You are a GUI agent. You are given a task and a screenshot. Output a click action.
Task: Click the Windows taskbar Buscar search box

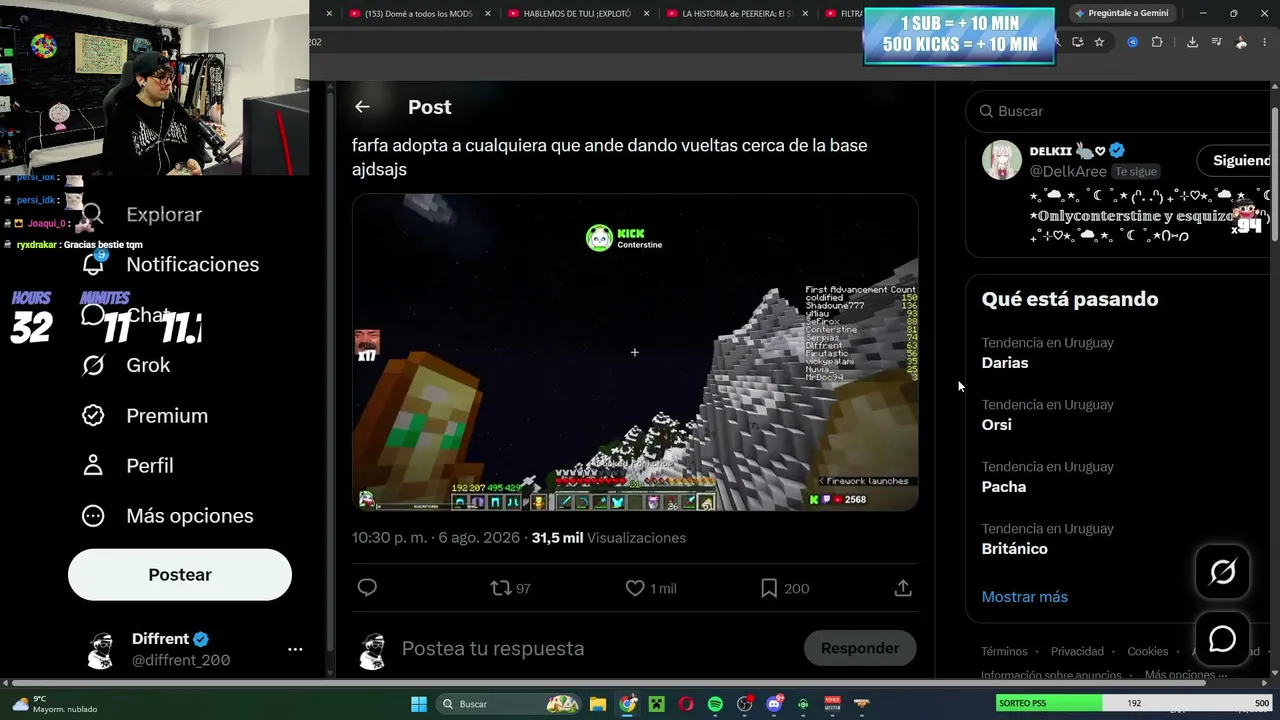coord(509,704)
